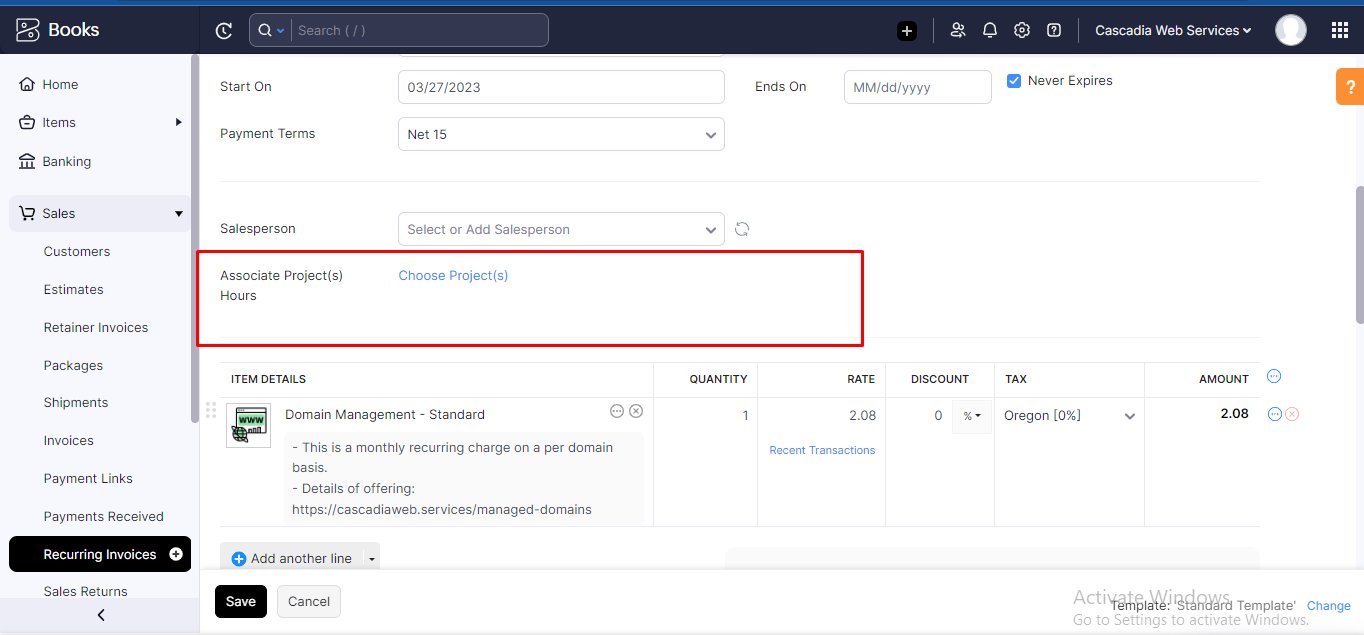This screenshot has width=1364, height=635.
Task: Uncheck the Never Expires checkbox
Action: click(1014, 81)
